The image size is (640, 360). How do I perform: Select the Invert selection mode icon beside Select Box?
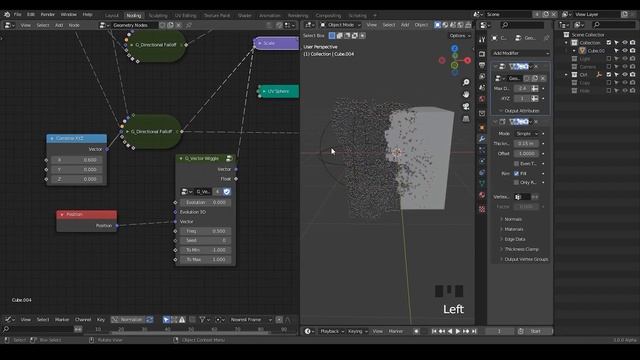pos(355,36)
